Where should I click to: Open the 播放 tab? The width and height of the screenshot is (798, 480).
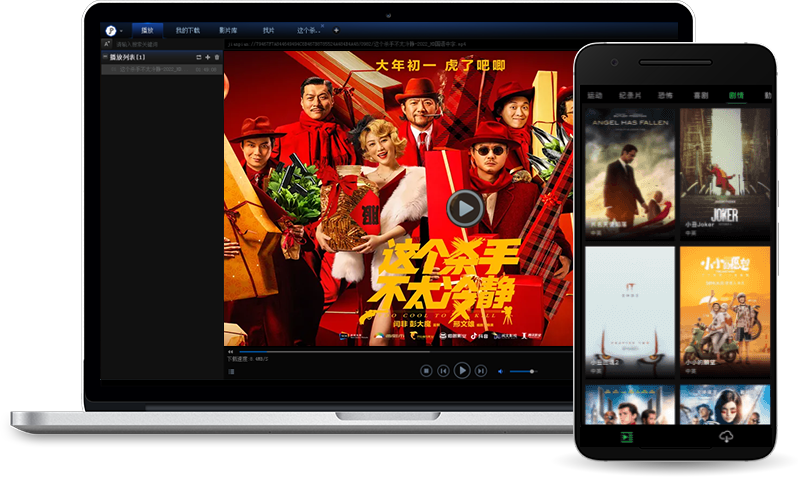click(x=148, y=31)
